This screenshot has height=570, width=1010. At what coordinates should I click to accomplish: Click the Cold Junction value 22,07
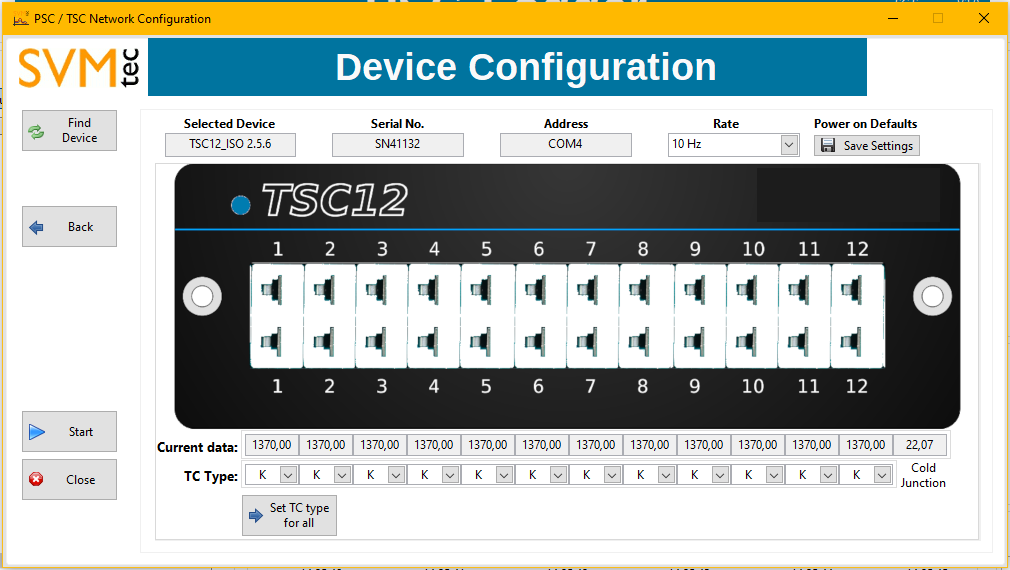tap(920, 445)
